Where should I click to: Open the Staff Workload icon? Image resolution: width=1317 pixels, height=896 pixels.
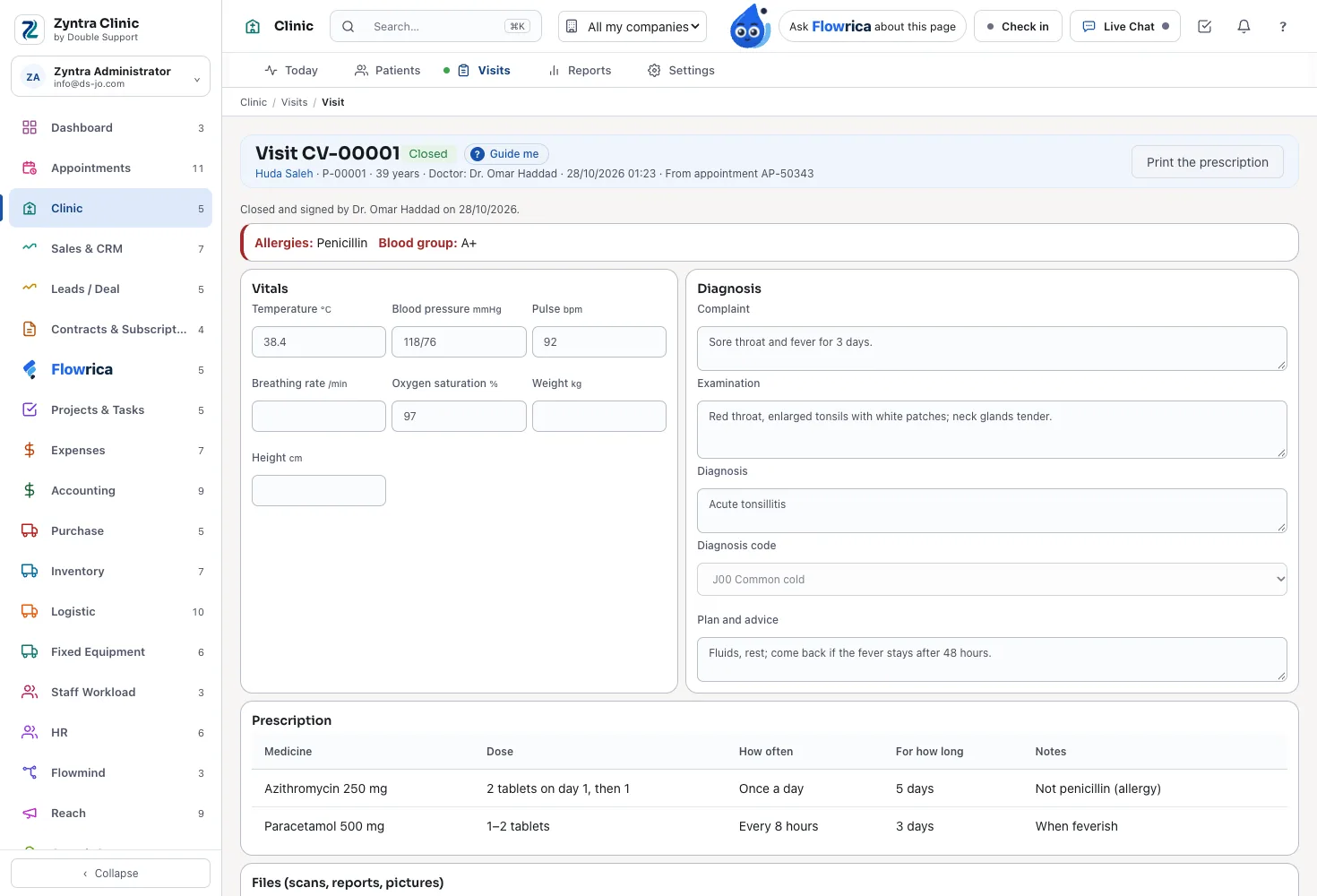pos(30,692)
